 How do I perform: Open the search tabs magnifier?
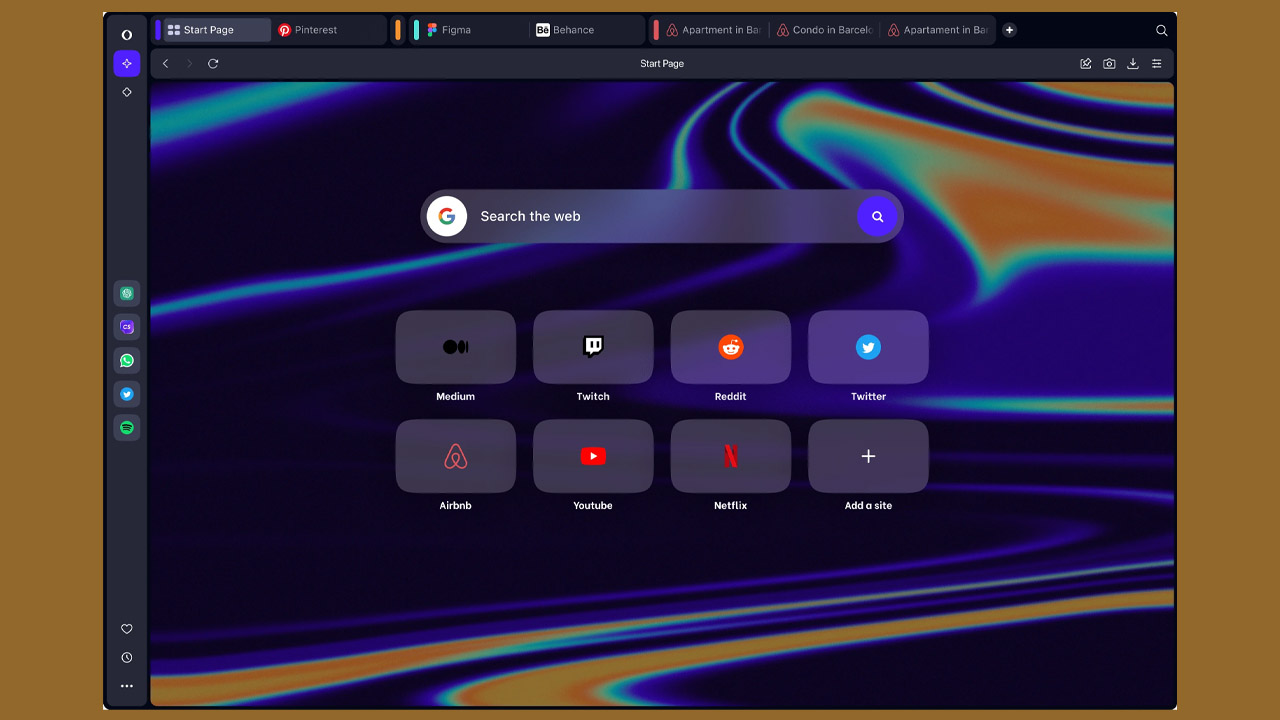click(1162, 31)
